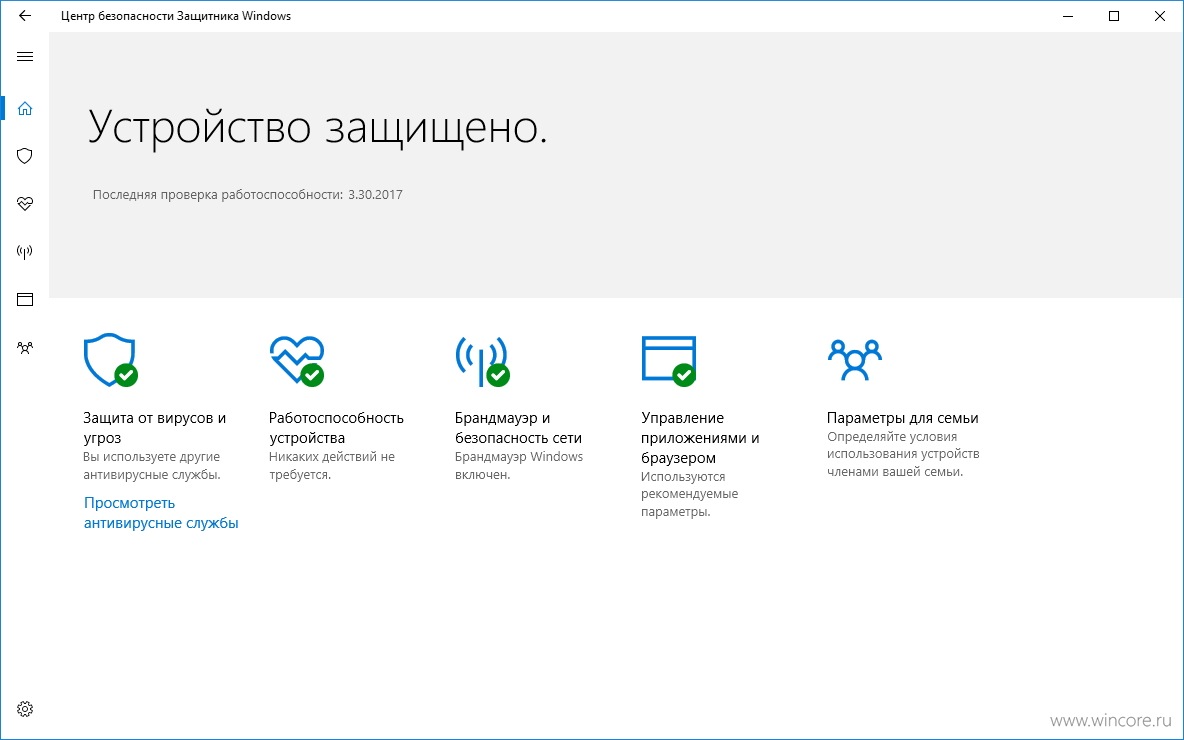The width and height of the screenshot is (1184, 740).
Task: Close the Defender Security Center window
Action: coord(1160,16)
